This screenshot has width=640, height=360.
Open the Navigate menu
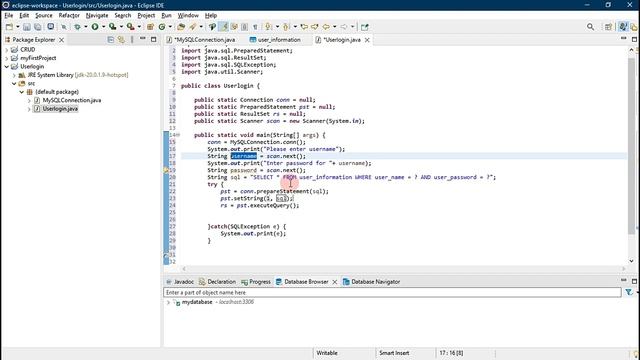[x=97, y=15]
